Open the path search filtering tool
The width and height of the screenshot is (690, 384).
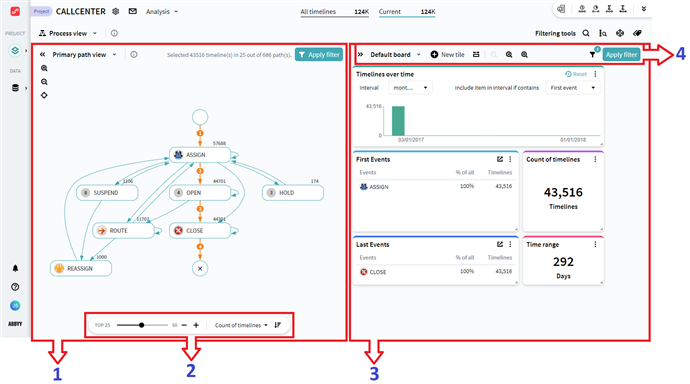click(603, 33)
